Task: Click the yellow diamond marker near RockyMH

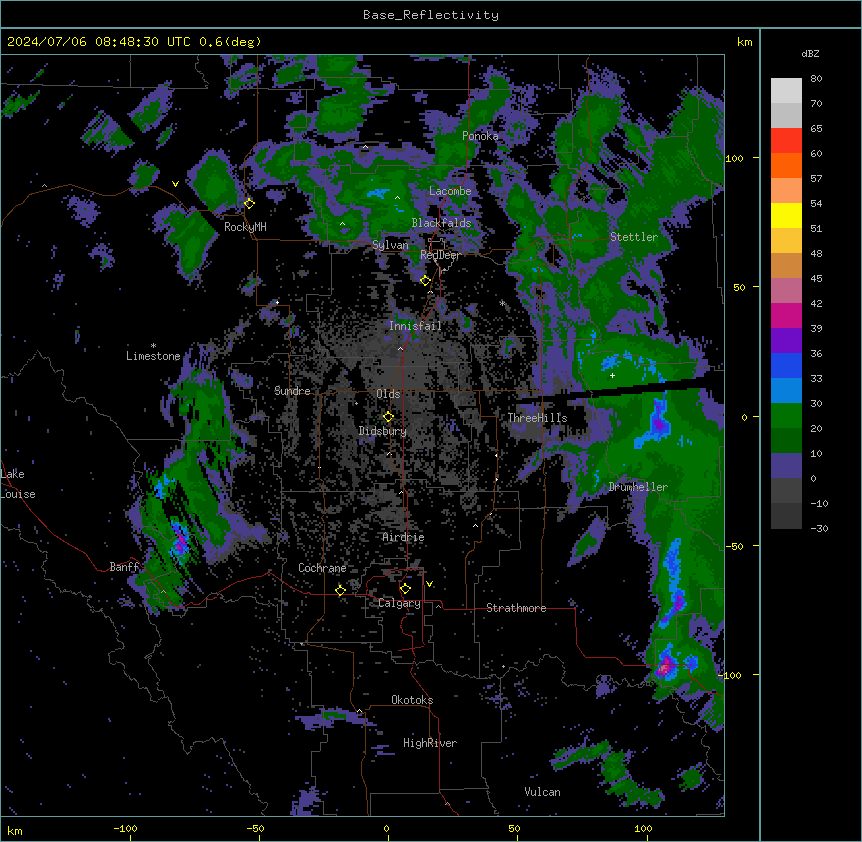Action: [x=250, y=204]
